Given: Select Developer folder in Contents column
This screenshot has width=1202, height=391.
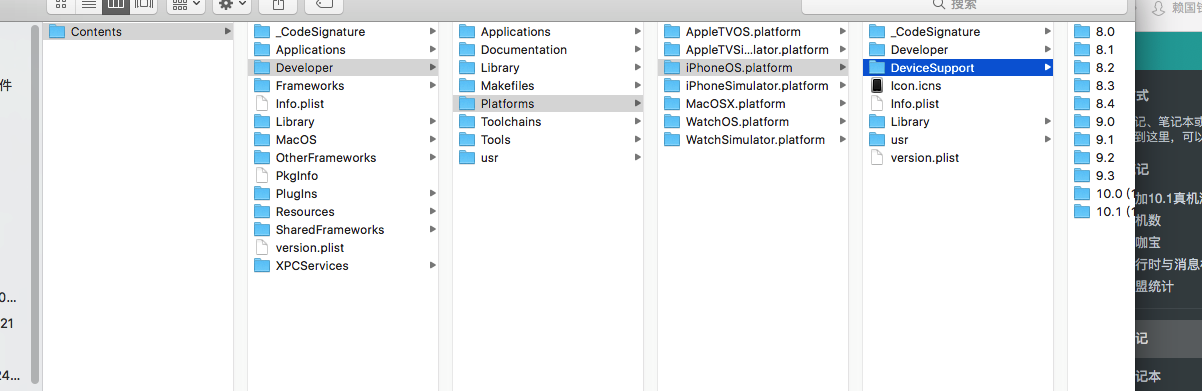Looking at the screenshot, I should pyautogui.click(x=343, y=68).
